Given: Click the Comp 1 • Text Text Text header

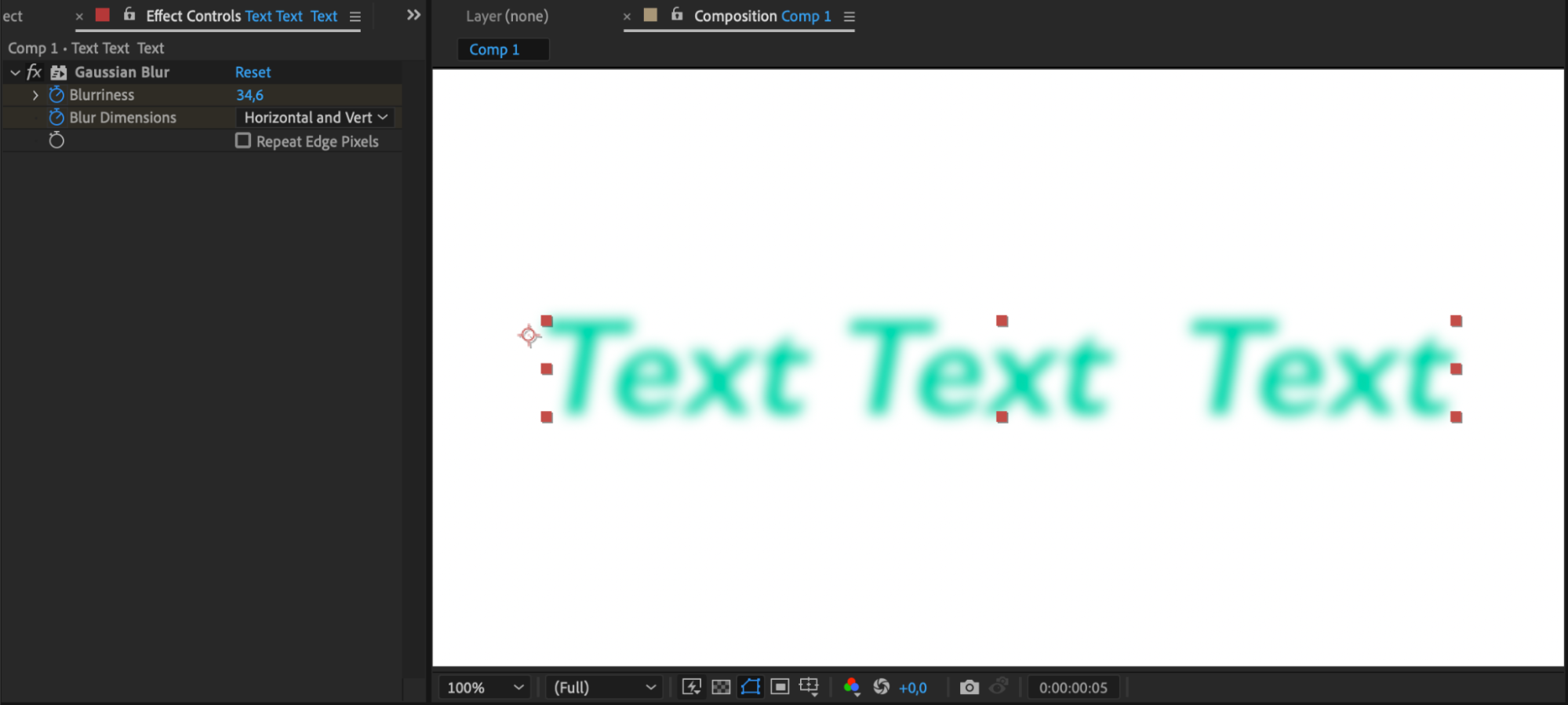Looking at the screenshot, I should tap(86, 49).
